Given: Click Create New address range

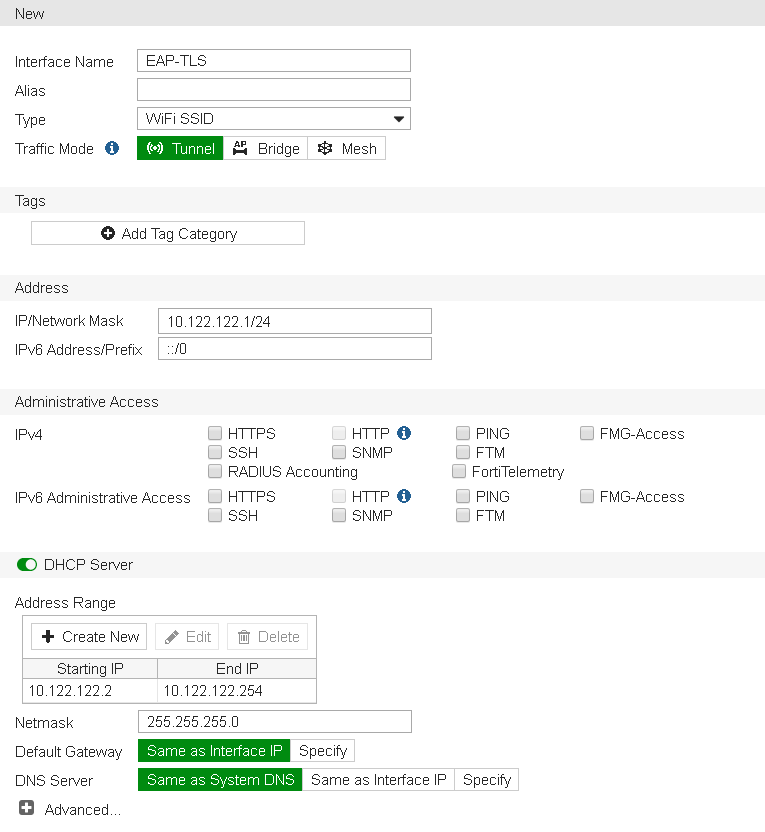Looking at the screenshot, I should point(89,637).
